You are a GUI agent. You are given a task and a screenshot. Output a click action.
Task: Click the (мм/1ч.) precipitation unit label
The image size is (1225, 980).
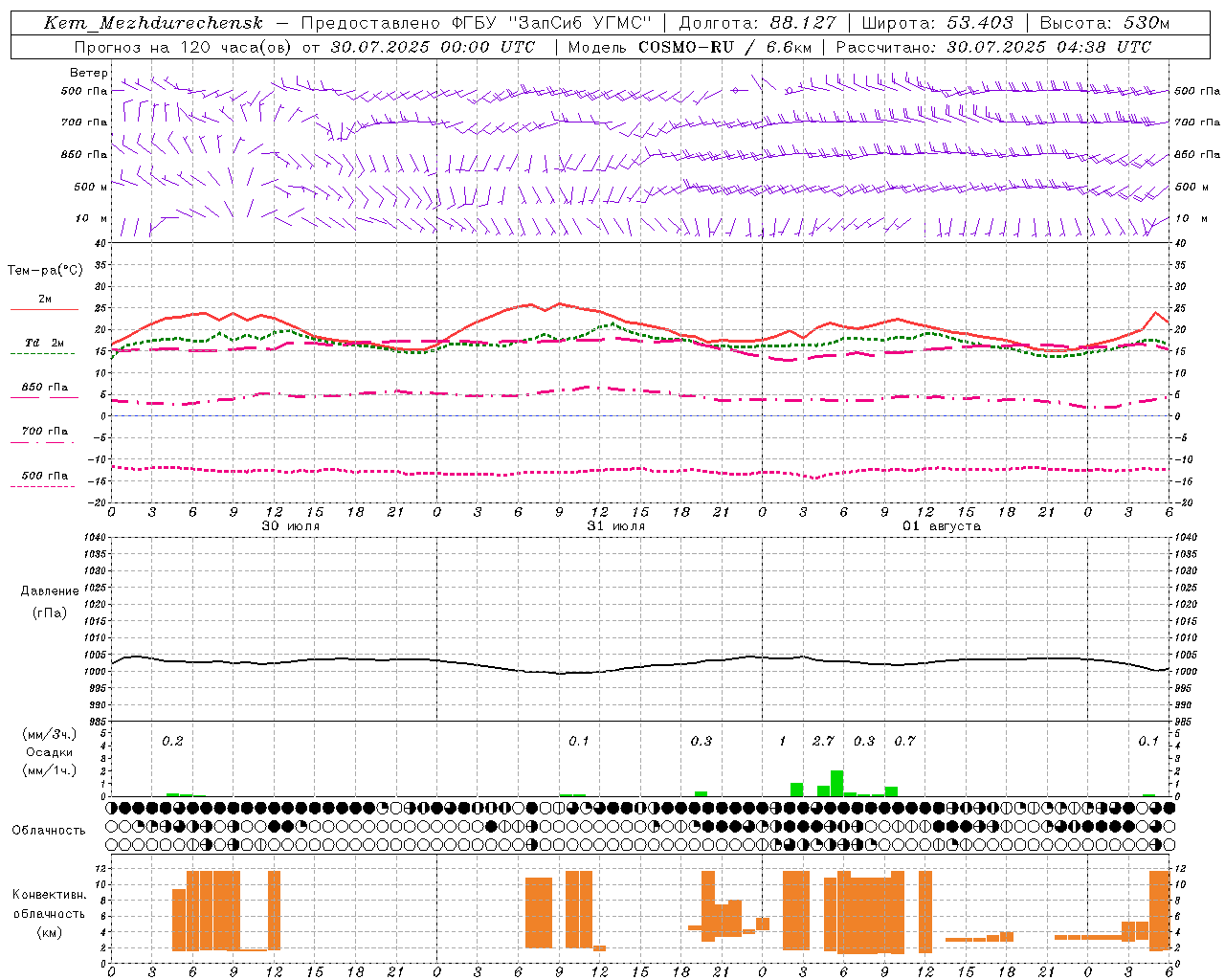point(50,770)
